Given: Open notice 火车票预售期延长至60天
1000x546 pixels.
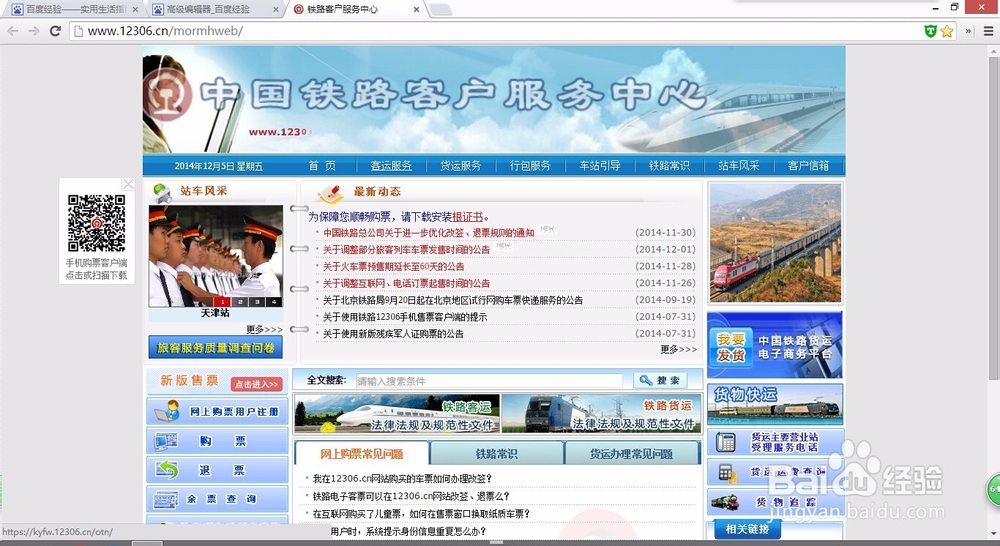Looking at the screenshot, I should click(x=393, y=267).
